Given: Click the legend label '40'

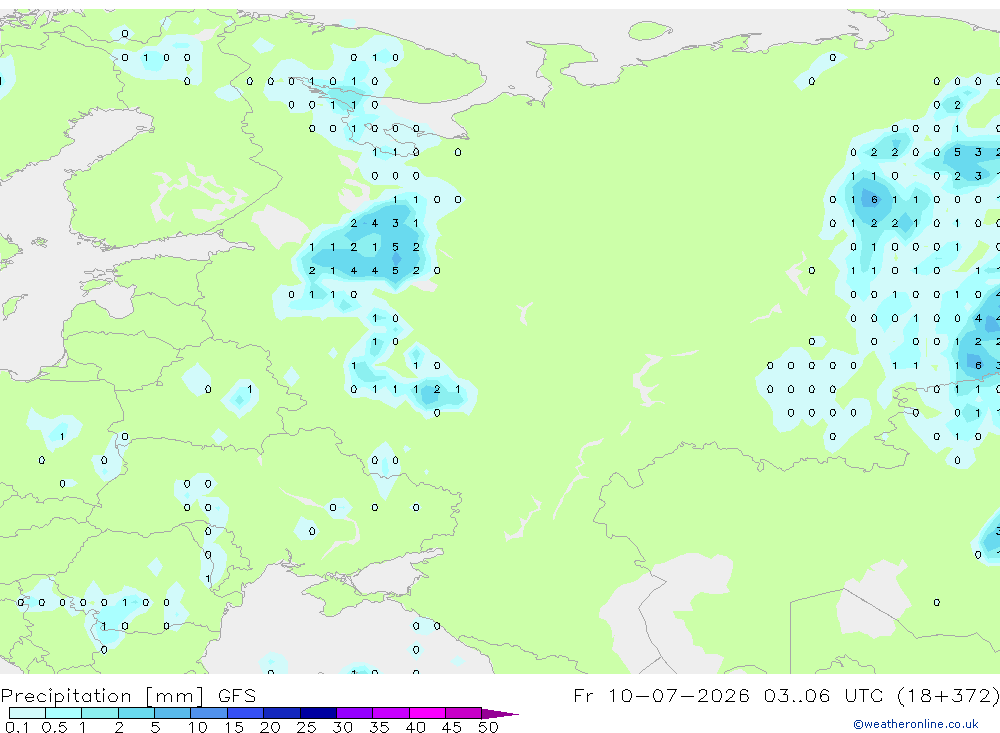Looking at the screenshot, I should click(x=416, y=727).
